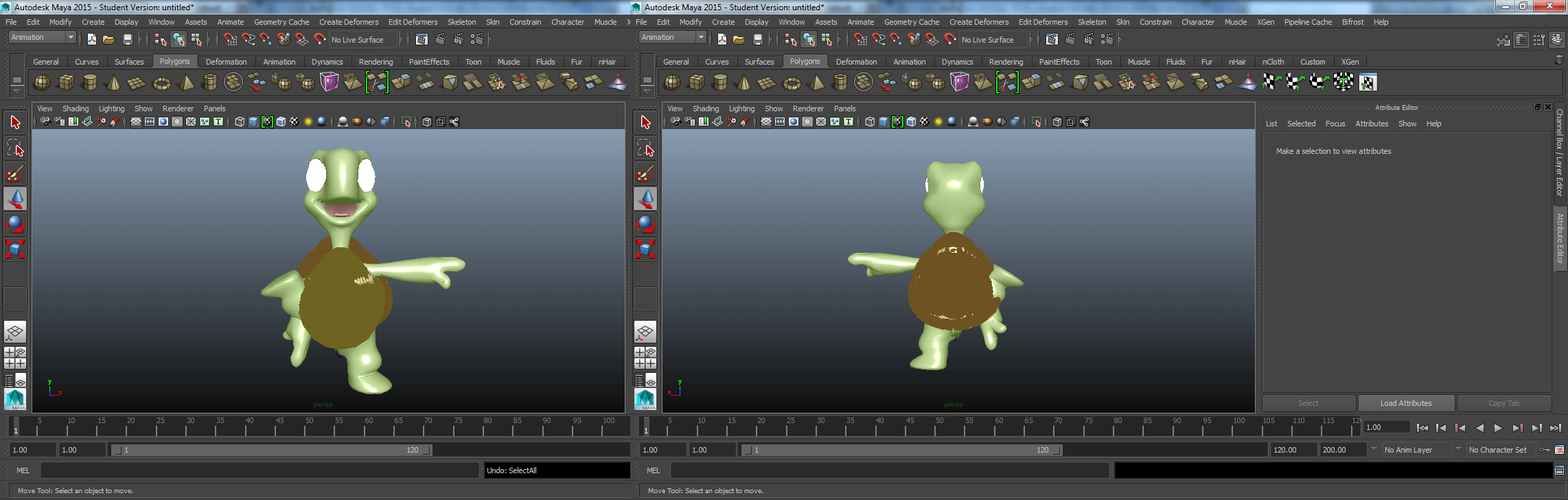Click Load Attributes button
The image size is (1568, 500).
1406,403
